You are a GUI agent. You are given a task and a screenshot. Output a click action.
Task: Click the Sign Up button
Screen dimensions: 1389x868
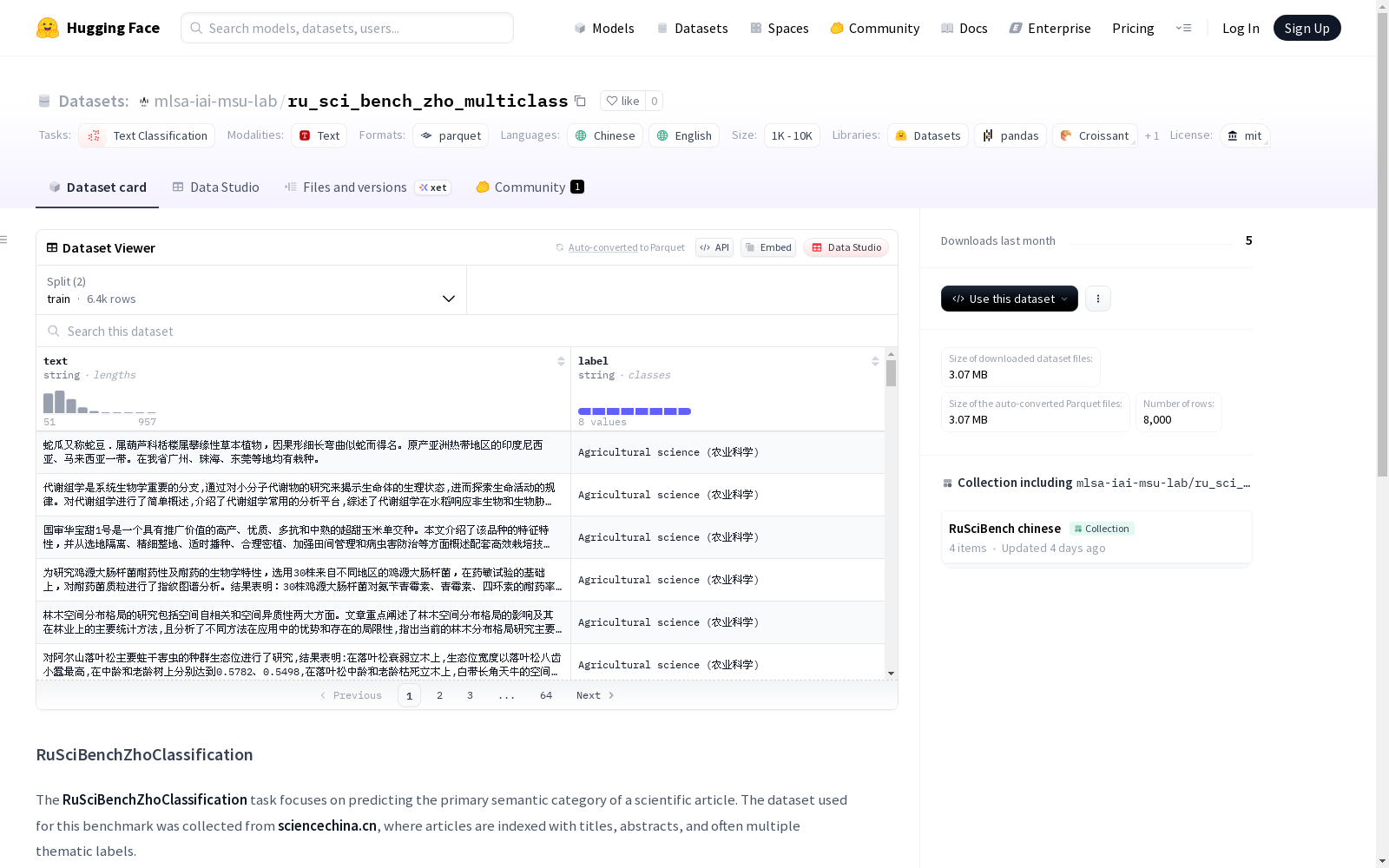click(x=1307, y=28)
